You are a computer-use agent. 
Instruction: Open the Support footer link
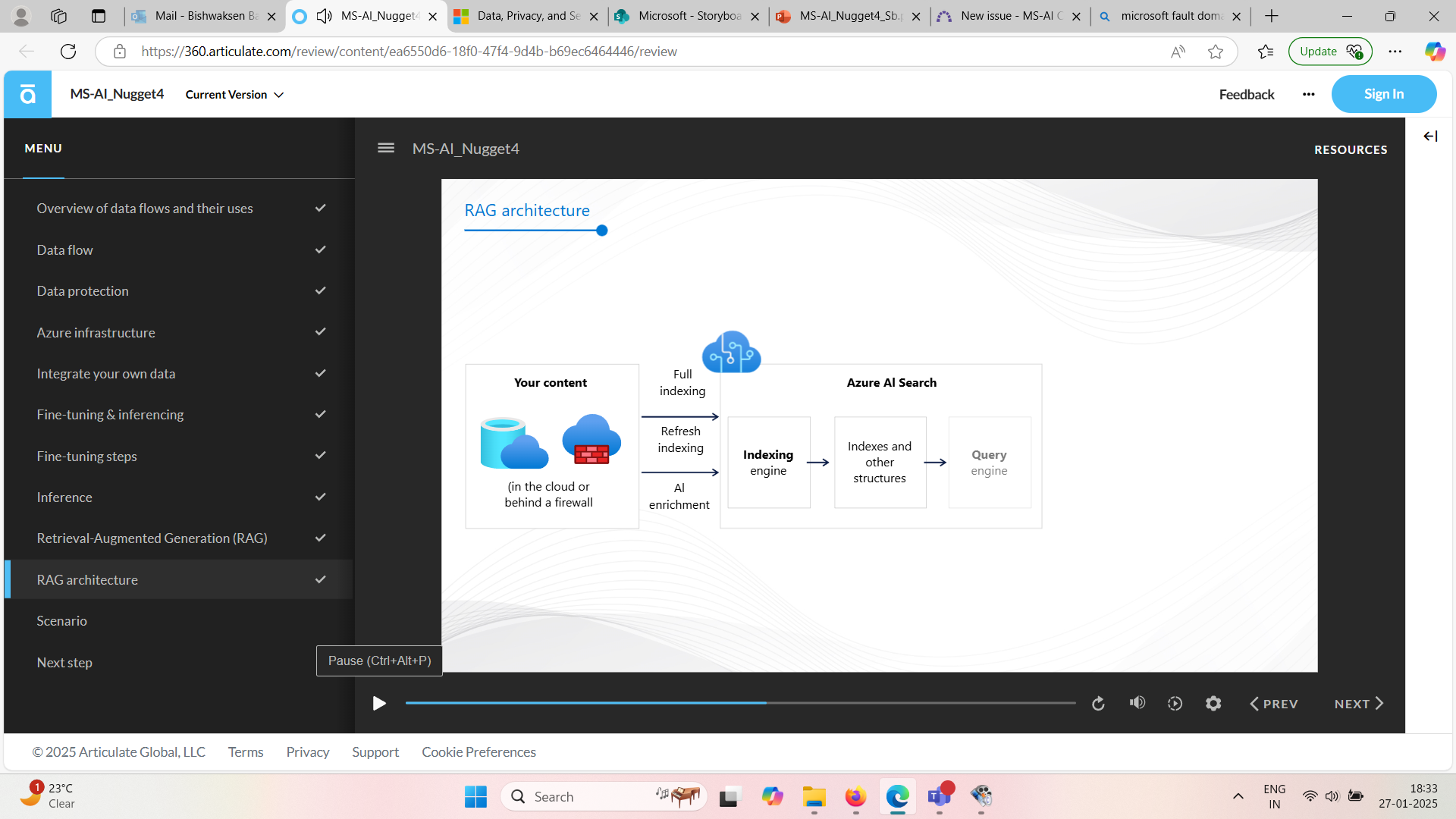click(x=375, y=752)
